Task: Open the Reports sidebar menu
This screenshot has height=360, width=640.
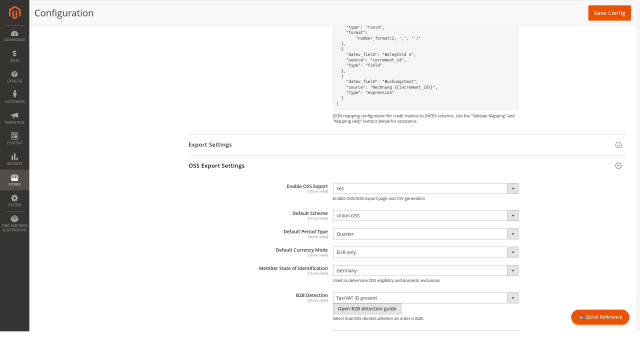Action: 15,159
